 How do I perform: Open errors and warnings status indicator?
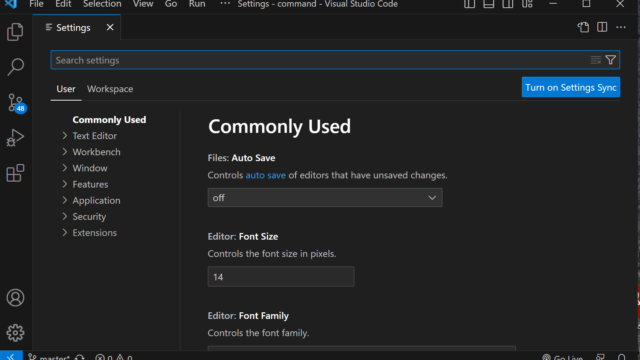click(x=114, y=357)
